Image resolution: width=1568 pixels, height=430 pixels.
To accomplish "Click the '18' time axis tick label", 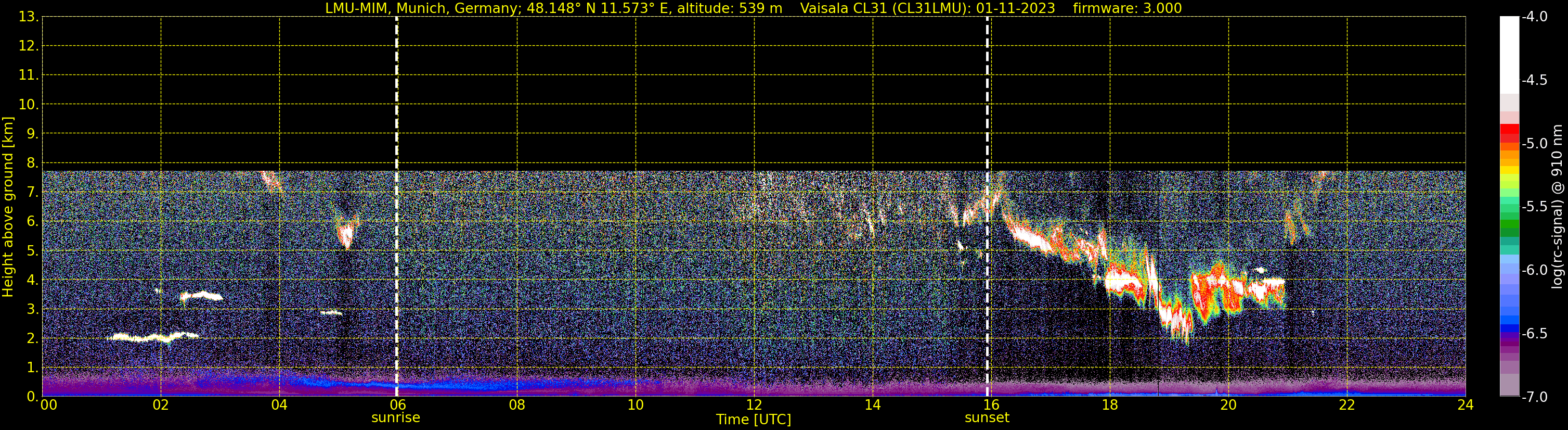I will (1110, 405).
